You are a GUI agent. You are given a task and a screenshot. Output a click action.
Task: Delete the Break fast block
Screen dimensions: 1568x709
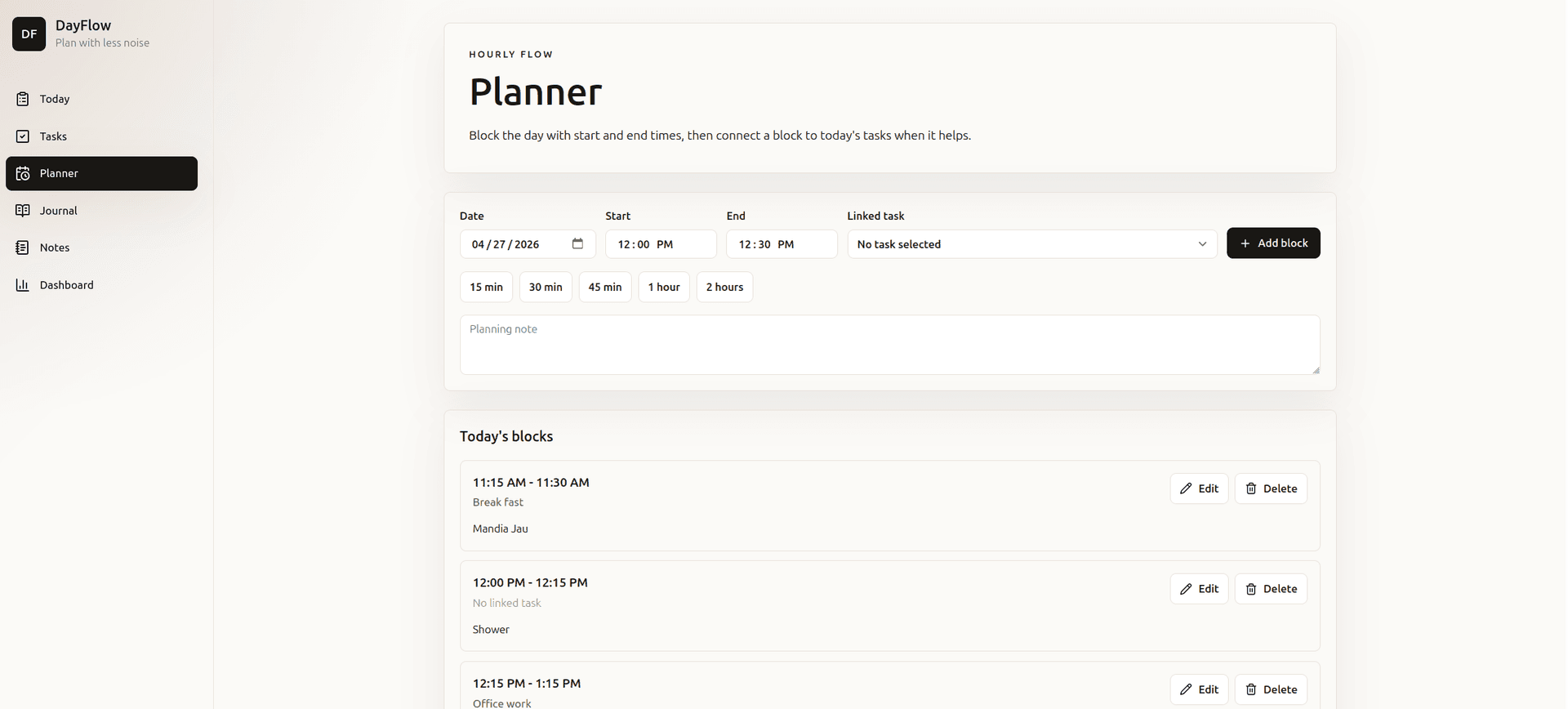click(1271, 488)
